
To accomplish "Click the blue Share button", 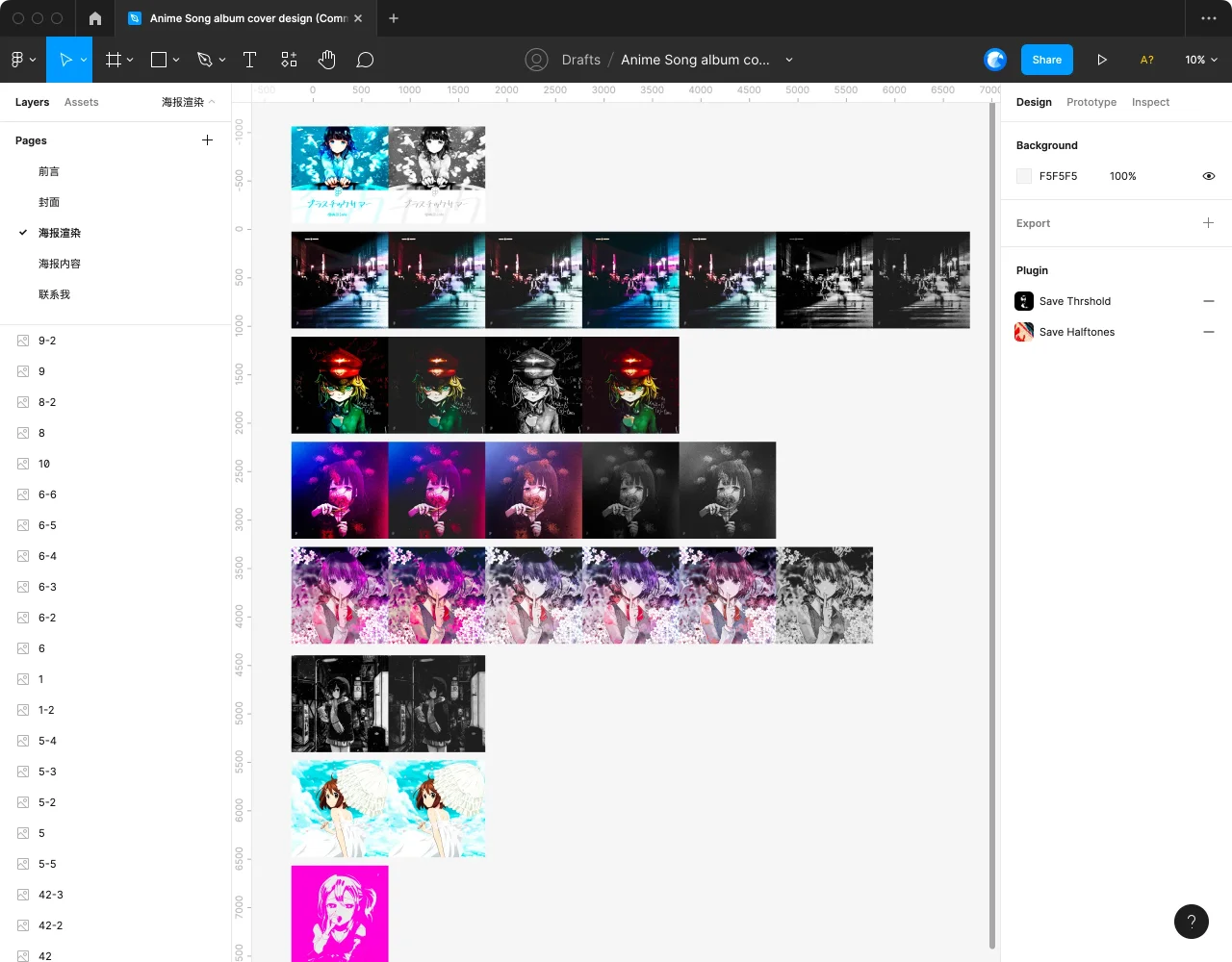I will coord(1046,60).
